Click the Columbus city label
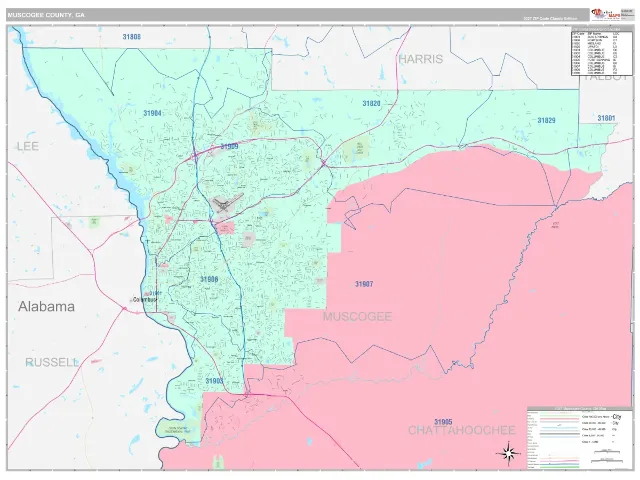Viewport: 640px width, 480px height. [145, 300]
